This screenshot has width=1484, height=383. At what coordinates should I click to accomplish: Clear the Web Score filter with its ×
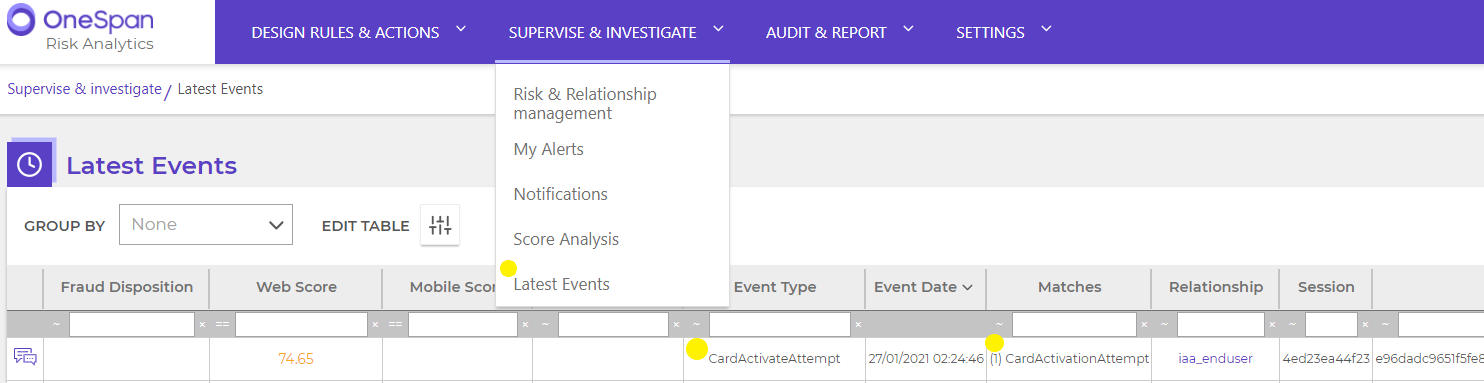pyautogui.click(x=375, y=325)
